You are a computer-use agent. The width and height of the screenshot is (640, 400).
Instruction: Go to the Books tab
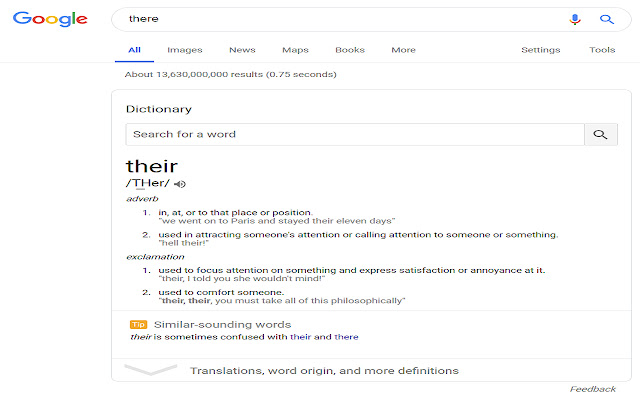point(350,50)
